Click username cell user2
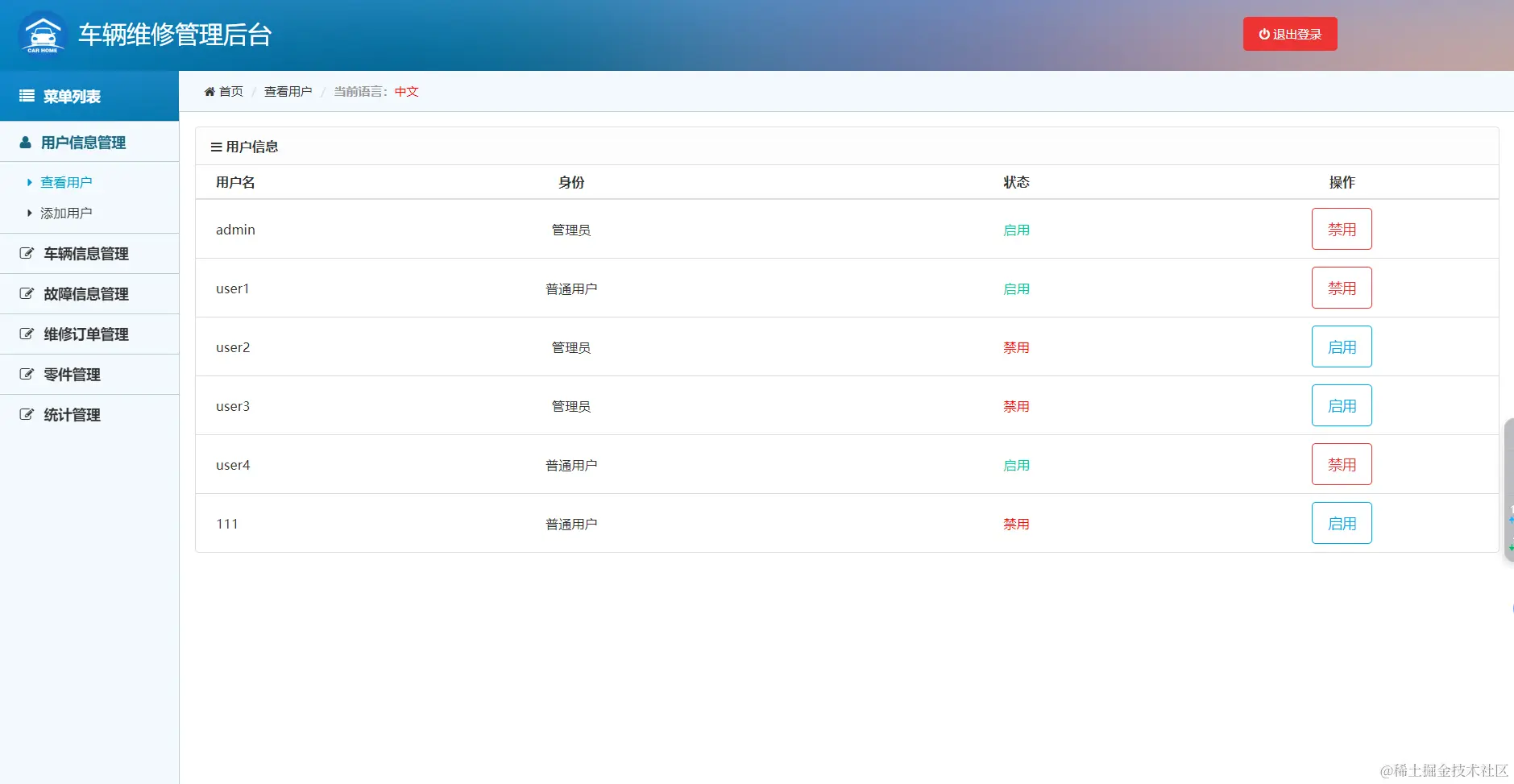This screenshot has width=1514, height=784. (233, 347)
